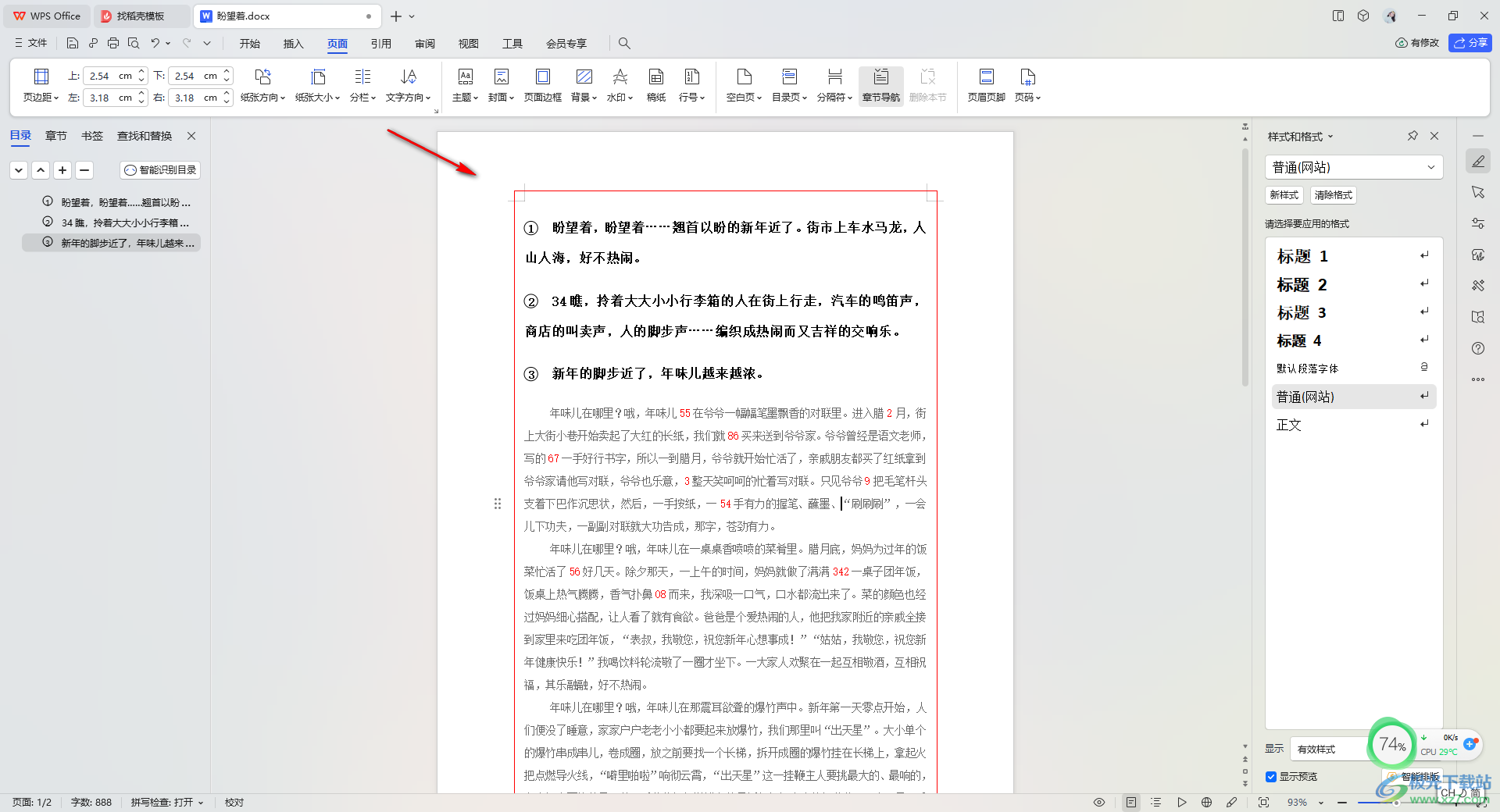Open 背景 page background options
Screen dimensions: 1500x812
[x=584, y=86]
